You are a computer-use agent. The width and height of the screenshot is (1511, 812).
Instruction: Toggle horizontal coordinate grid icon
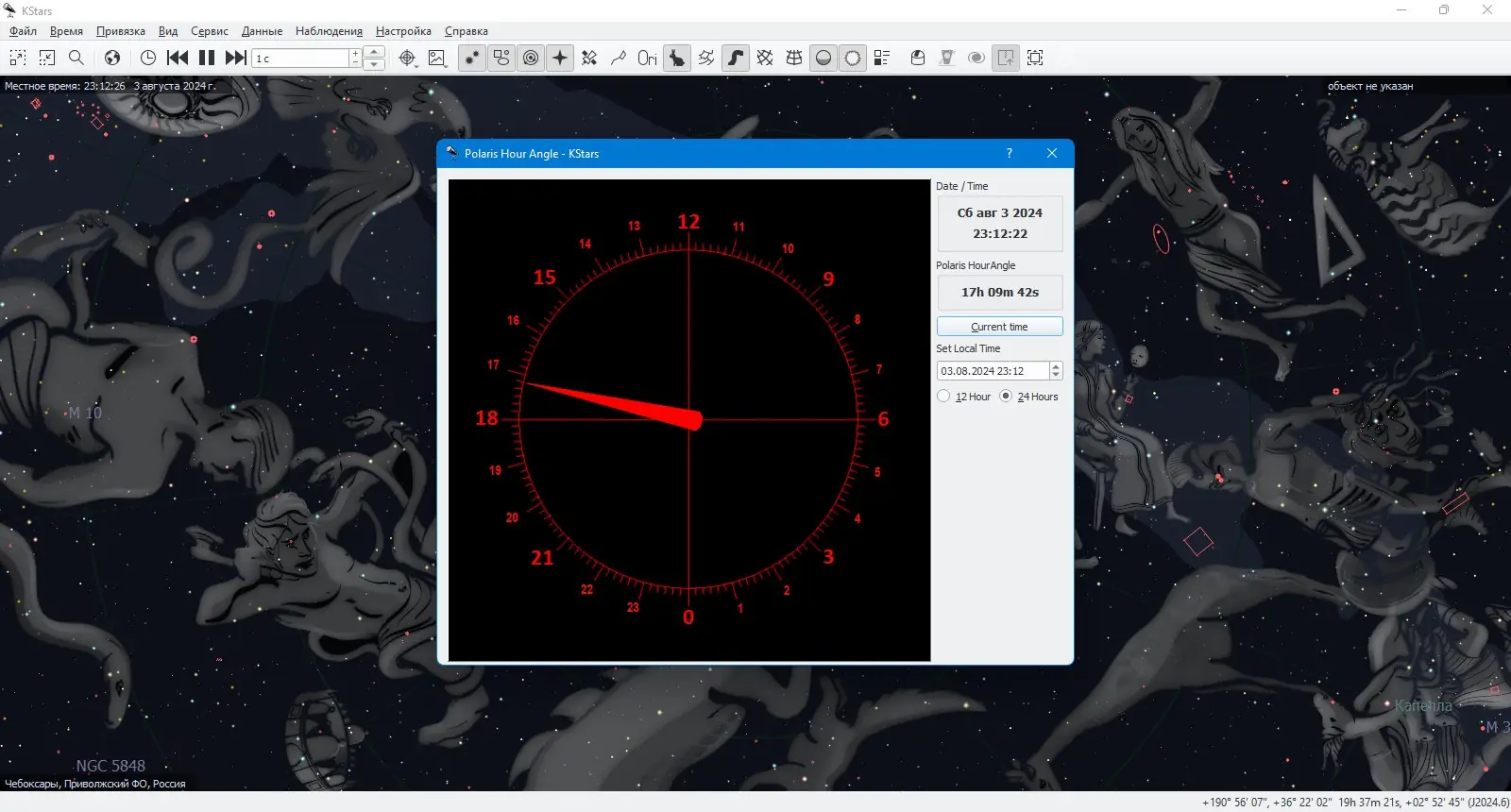coord(794,58)
